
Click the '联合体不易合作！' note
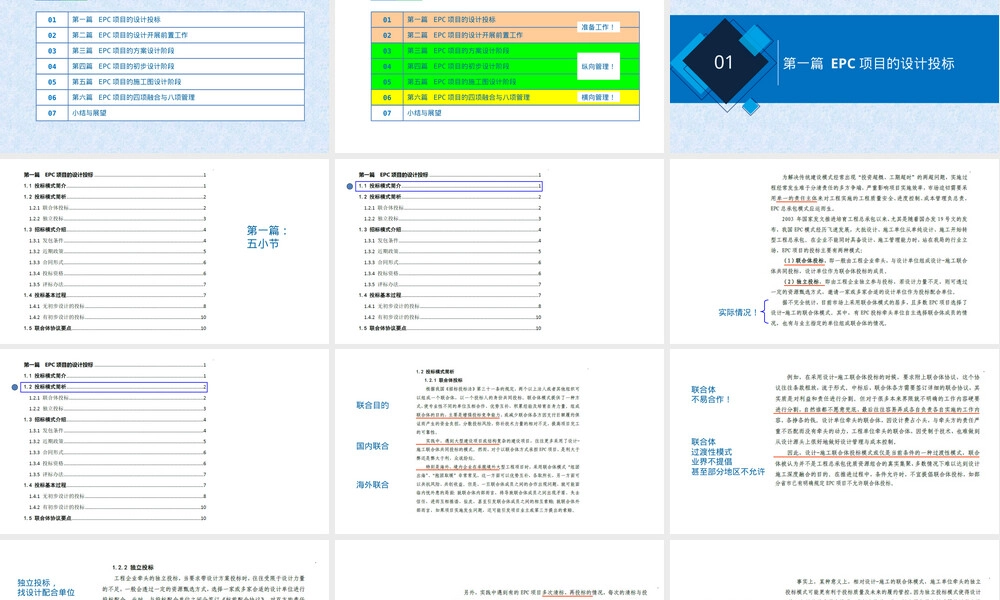pyautogui.click(x=710, y=394)
